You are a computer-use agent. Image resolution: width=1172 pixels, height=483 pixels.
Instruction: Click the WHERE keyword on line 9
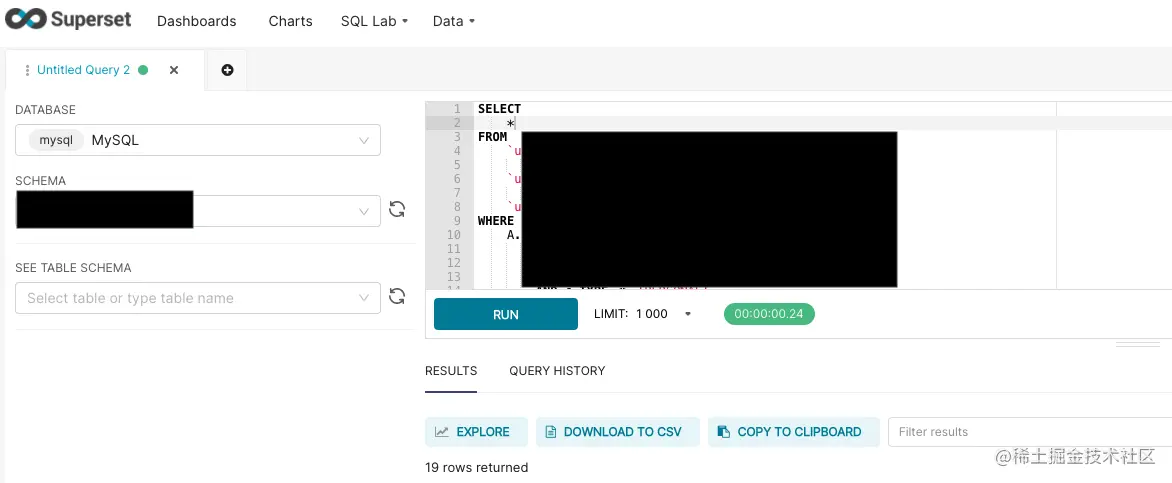(x=496, y=221)
